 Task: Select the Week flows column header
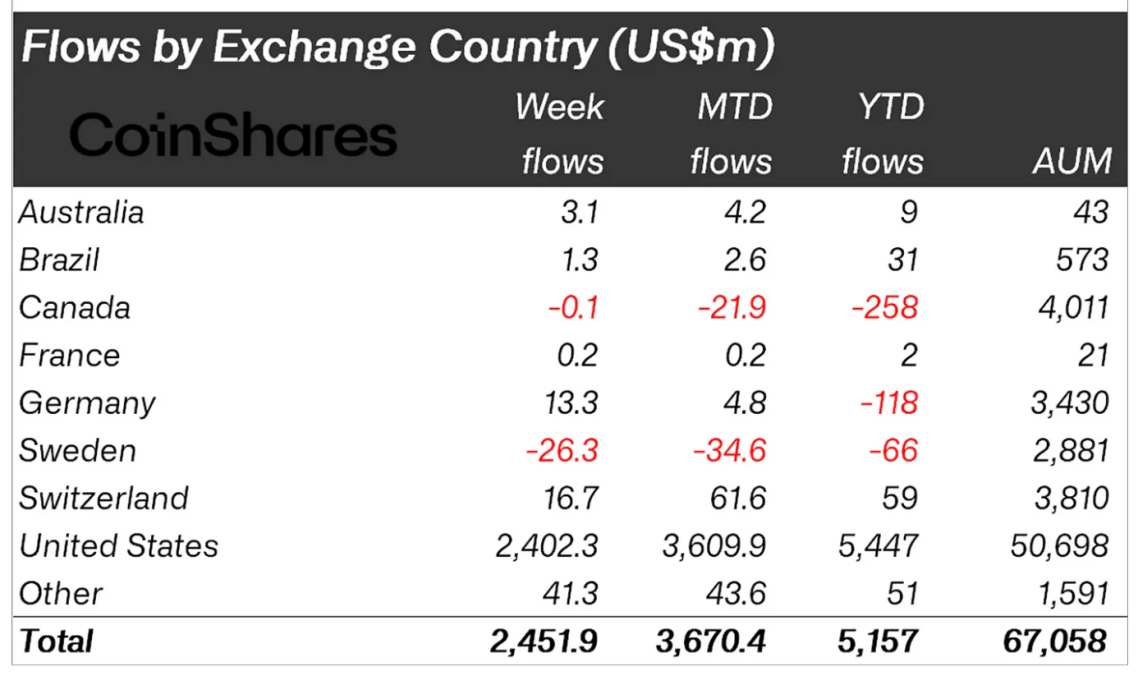561,133
